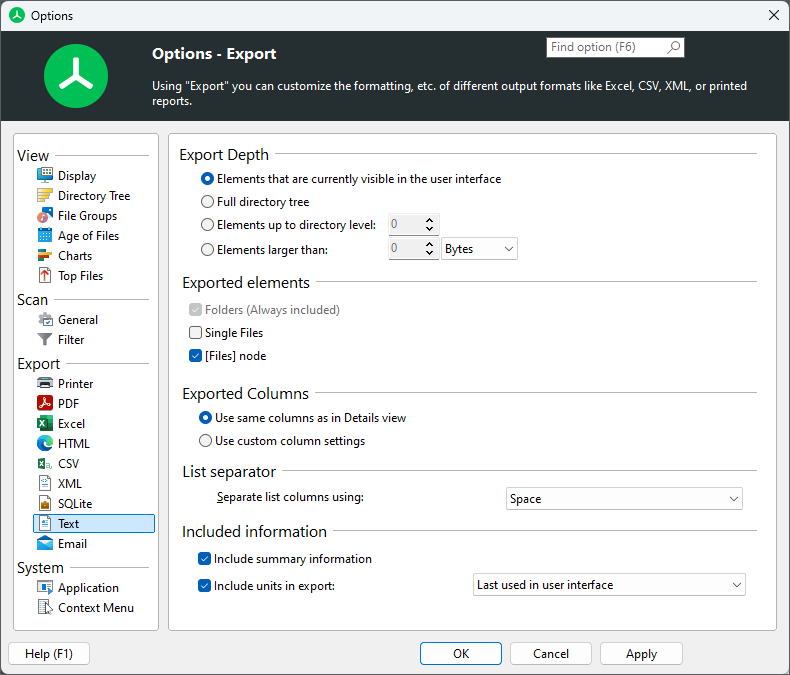790x675 pixels.
Task: Click the PDF export icon
Action: click(x=45, y=404)
